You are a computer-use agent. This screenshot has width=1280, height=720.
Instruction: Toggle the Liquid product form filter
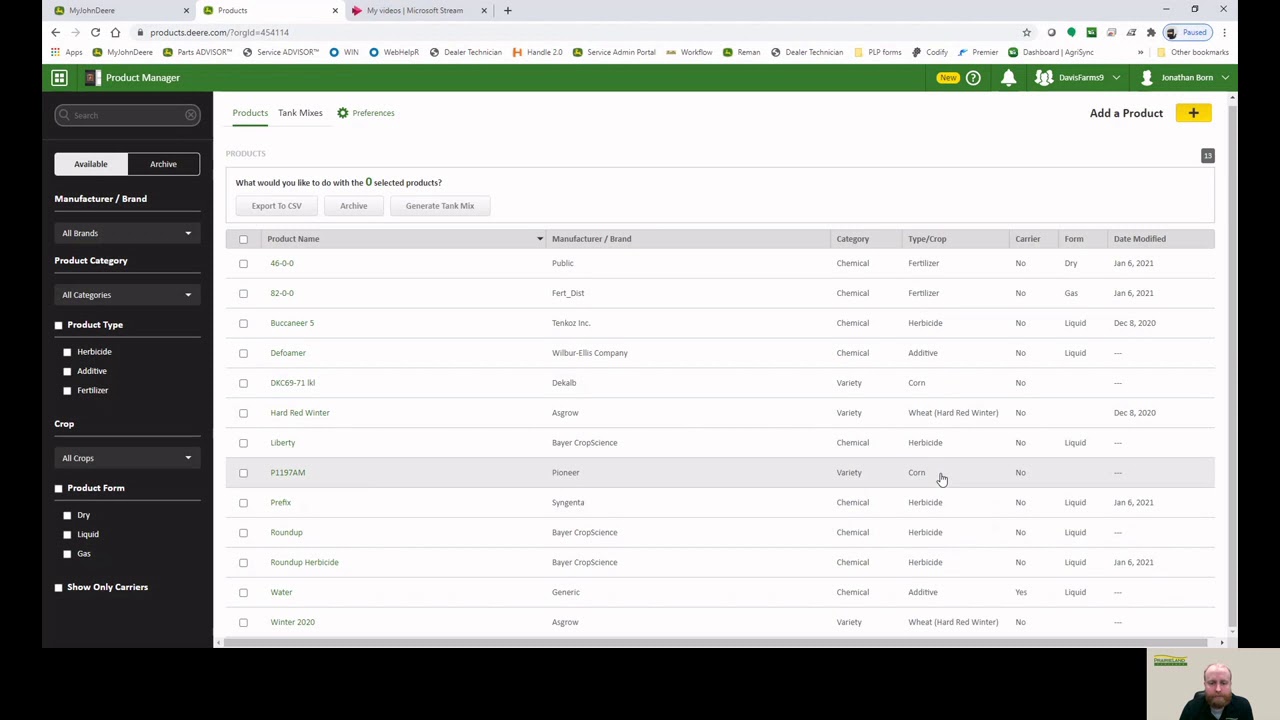67,534
